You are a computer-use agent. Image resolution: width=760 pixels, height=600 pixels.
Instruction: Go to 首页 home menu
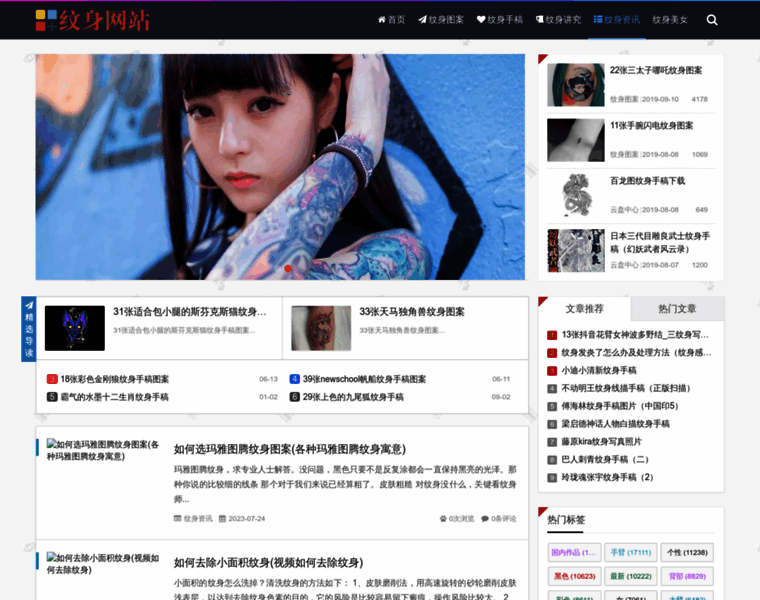click(x=391, y=20)
